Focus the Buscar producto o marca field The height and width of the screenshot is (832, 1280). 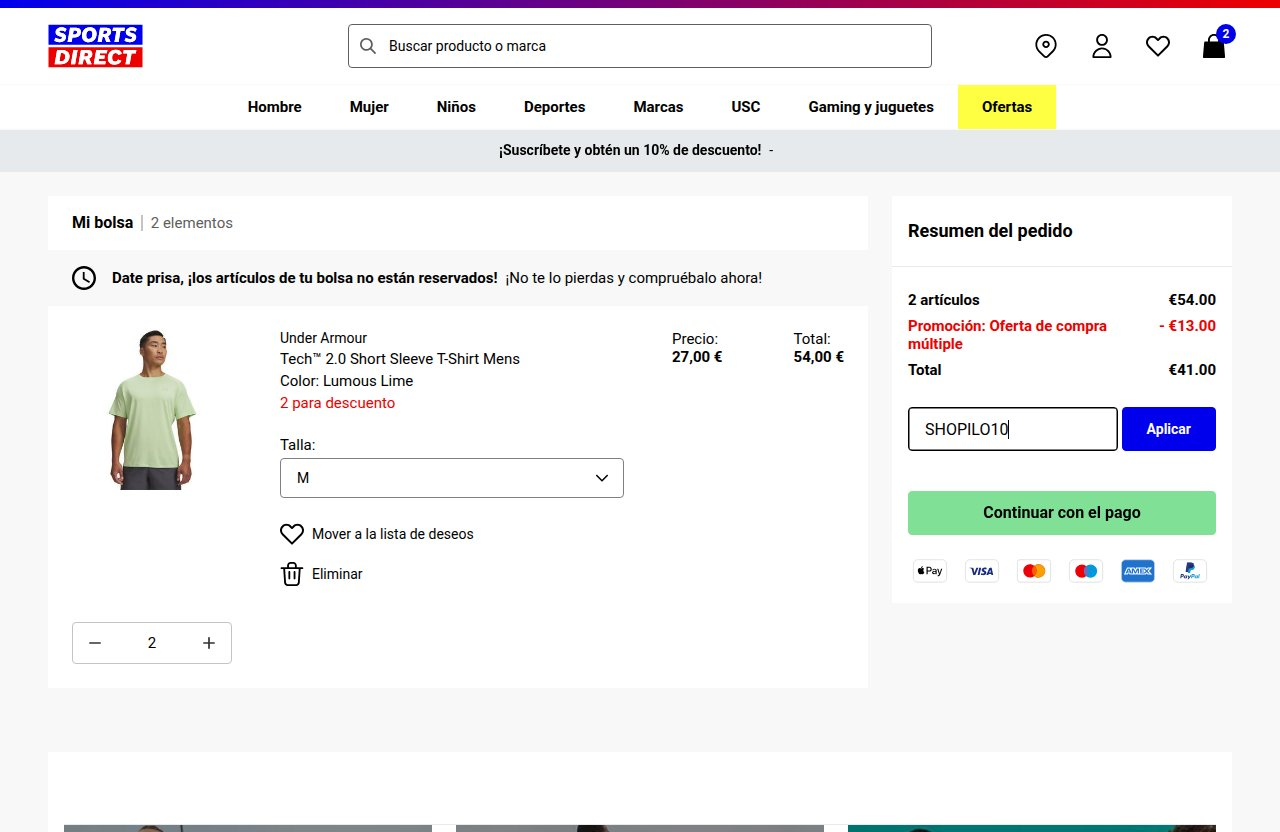click(640, 46)
